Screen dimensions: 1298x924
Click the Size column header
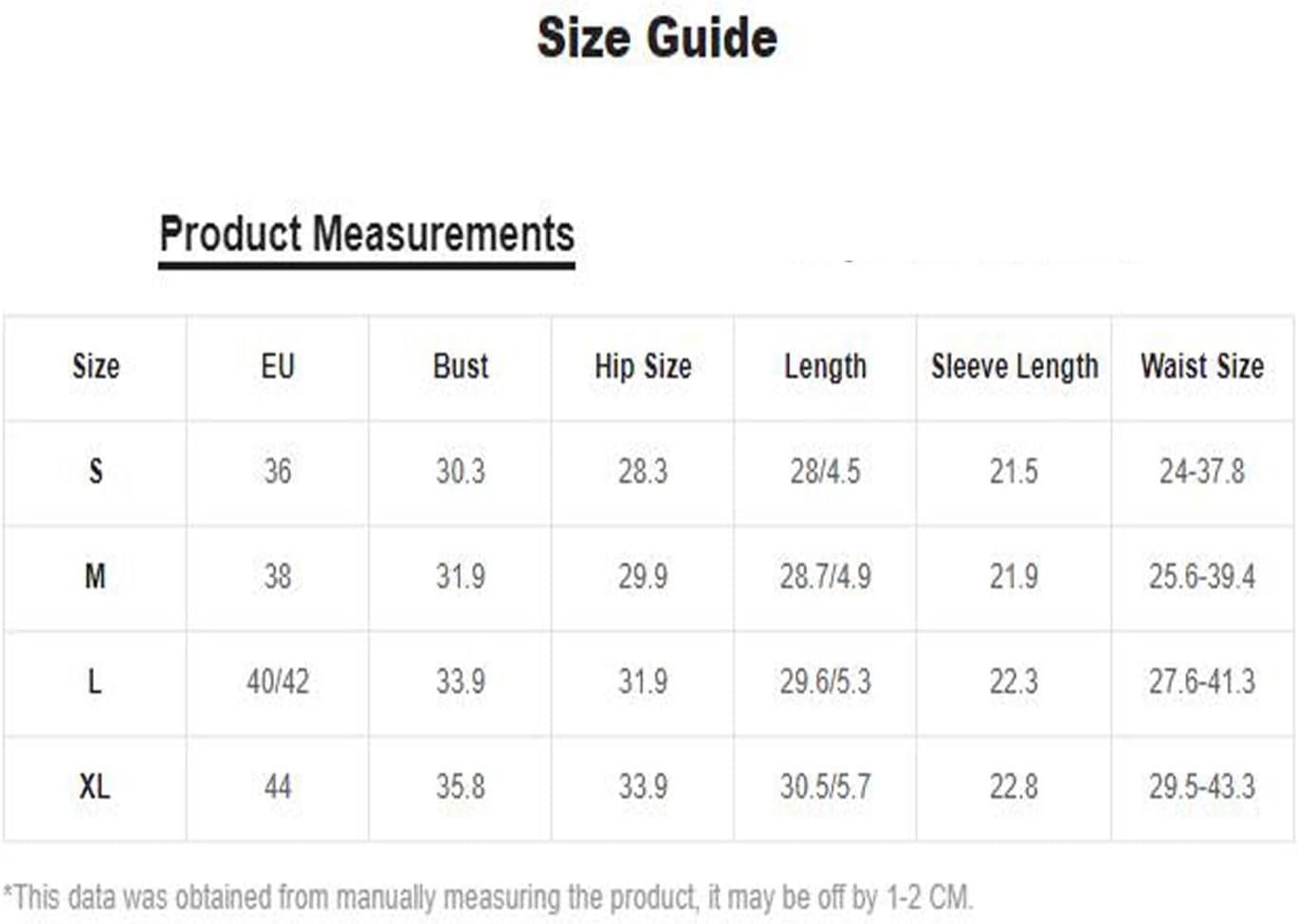[x=96, y=366]
